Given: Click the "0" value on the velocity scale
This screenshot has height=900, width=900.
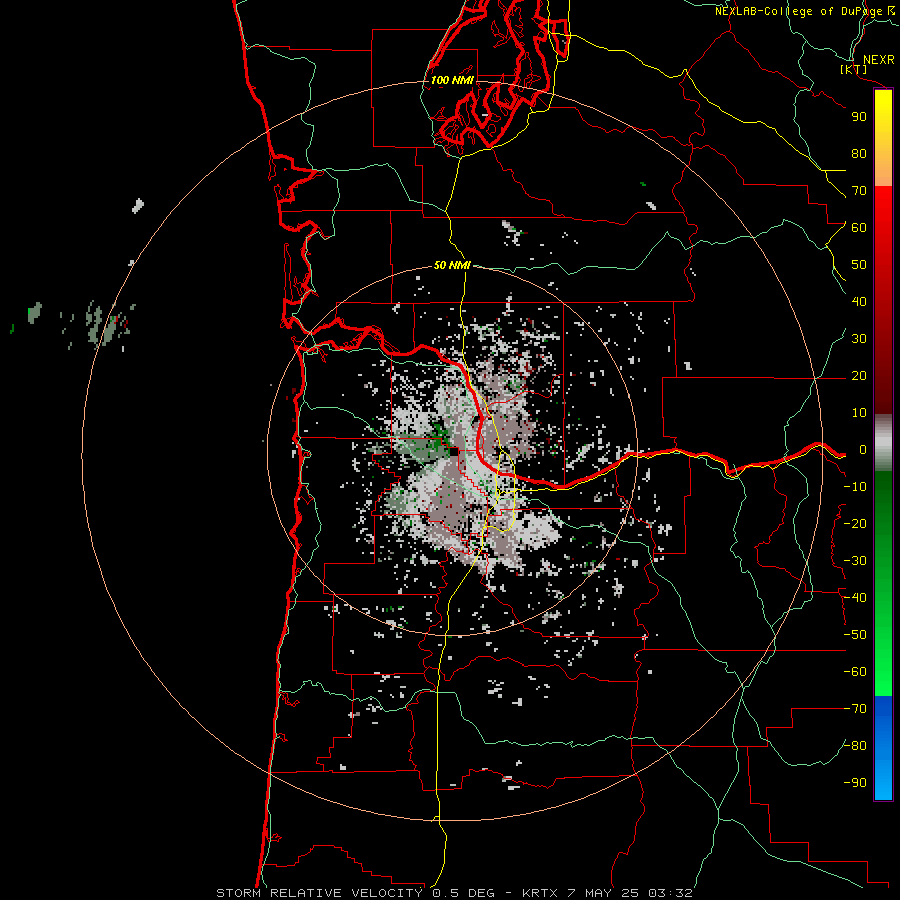Looking at the screenshot, I should 863,450.
